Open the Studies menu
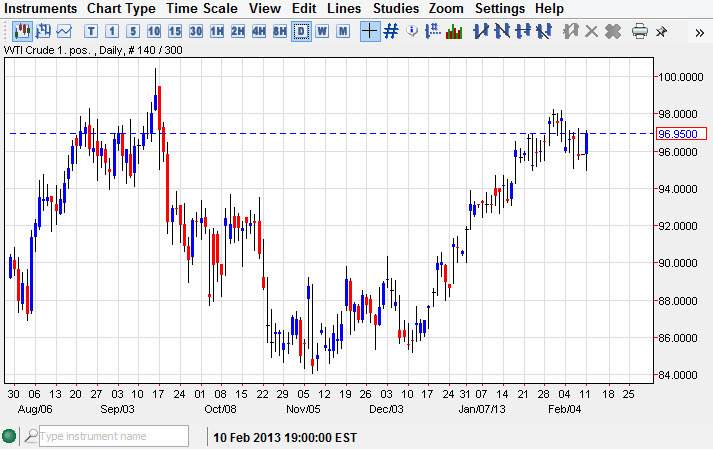Screen dimensions: 713x450 pos(396,8)
